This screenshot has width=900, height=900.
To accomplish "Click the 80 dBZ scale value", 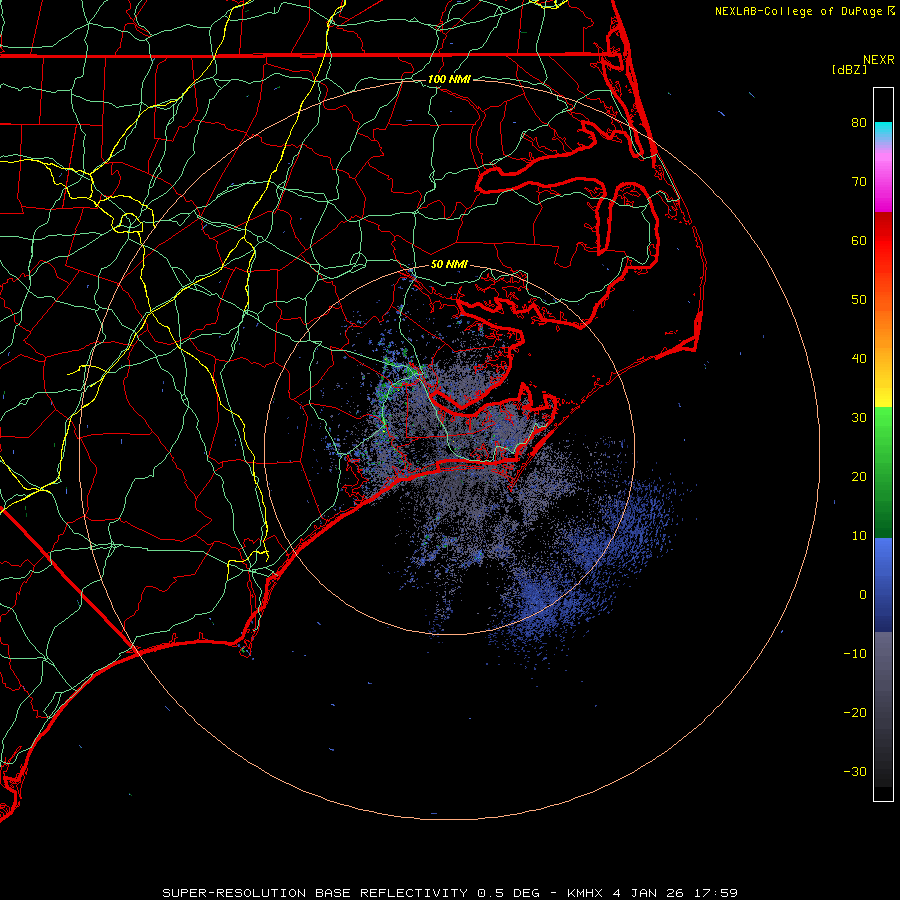I will click(859, 123).
